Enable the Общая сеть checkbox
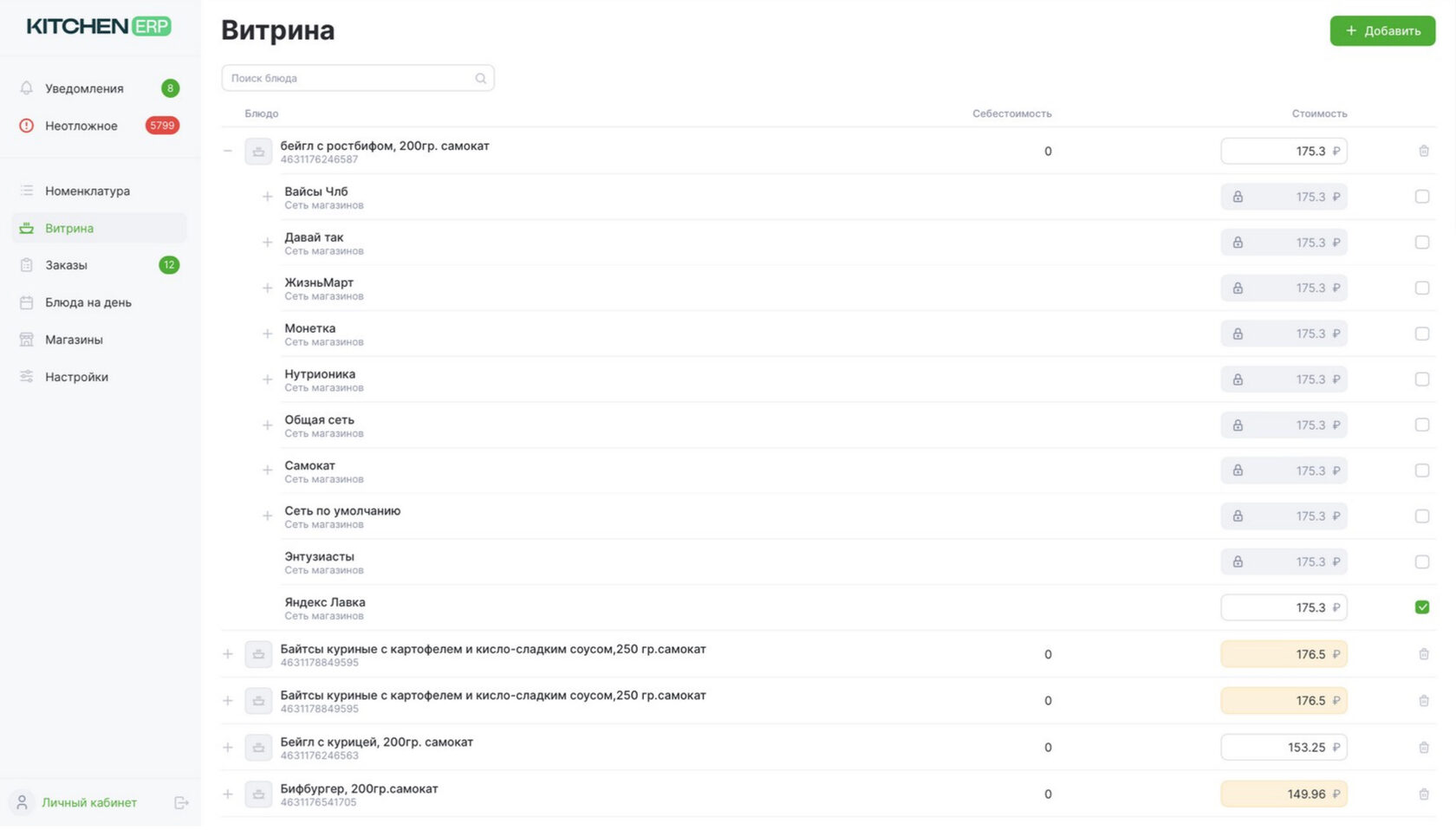This screenshot has width=1456, height=830. click(x=1421, y=425)
